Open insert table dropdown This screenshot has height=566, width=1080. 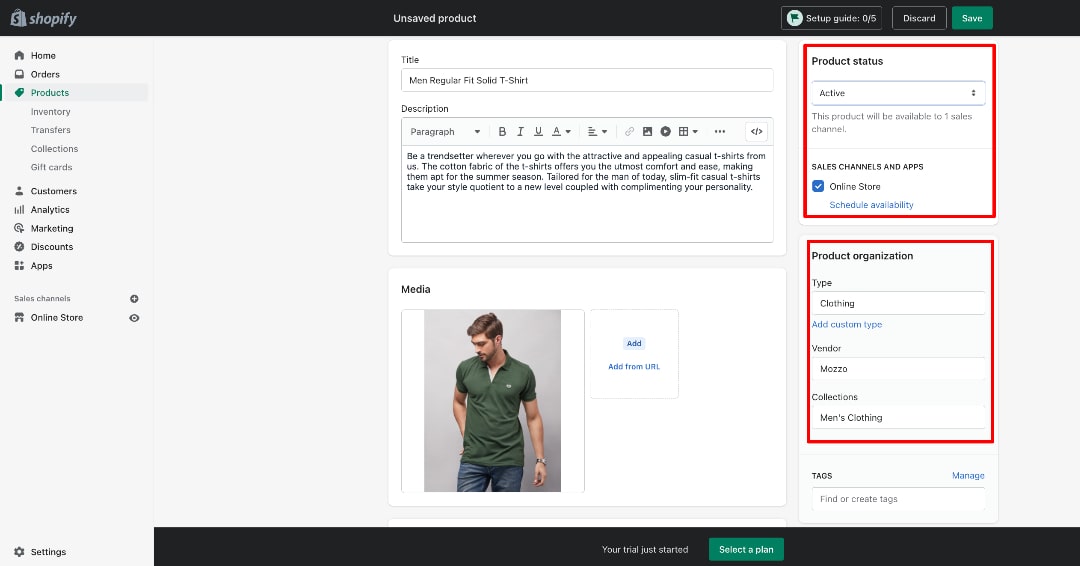click(x=688, y=132)
